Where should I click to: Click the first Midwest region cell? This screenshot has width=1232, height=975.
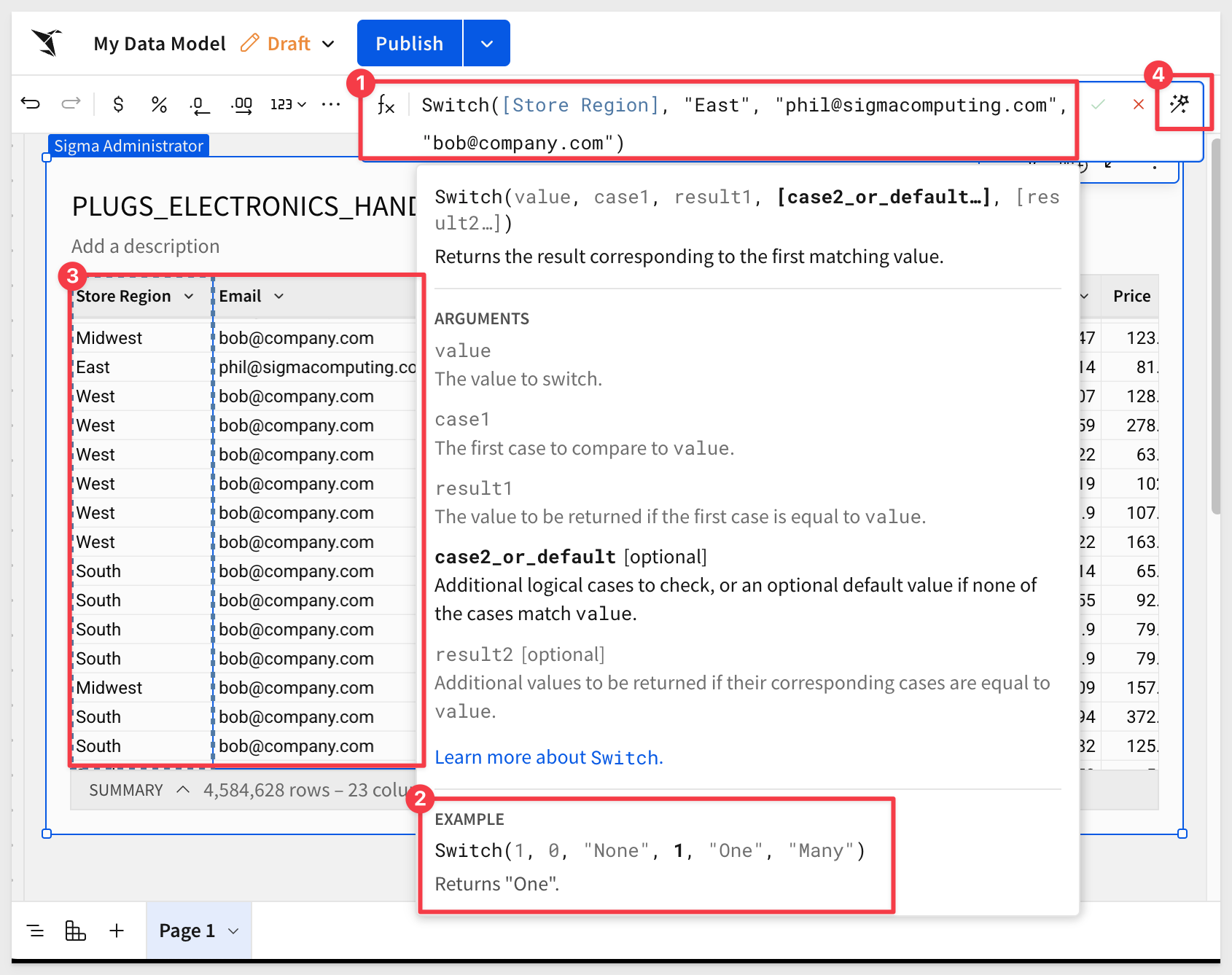coord(141,338)
